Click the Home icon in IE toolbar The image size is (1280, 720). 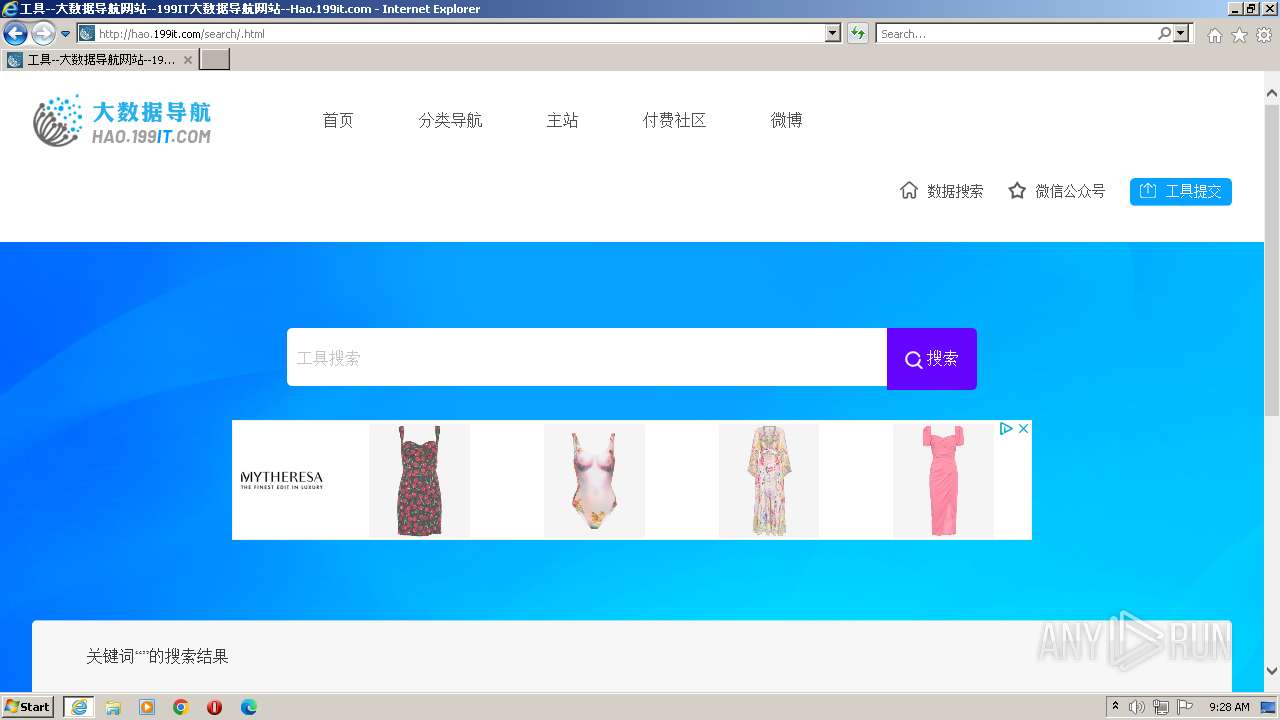point(1214,35)
